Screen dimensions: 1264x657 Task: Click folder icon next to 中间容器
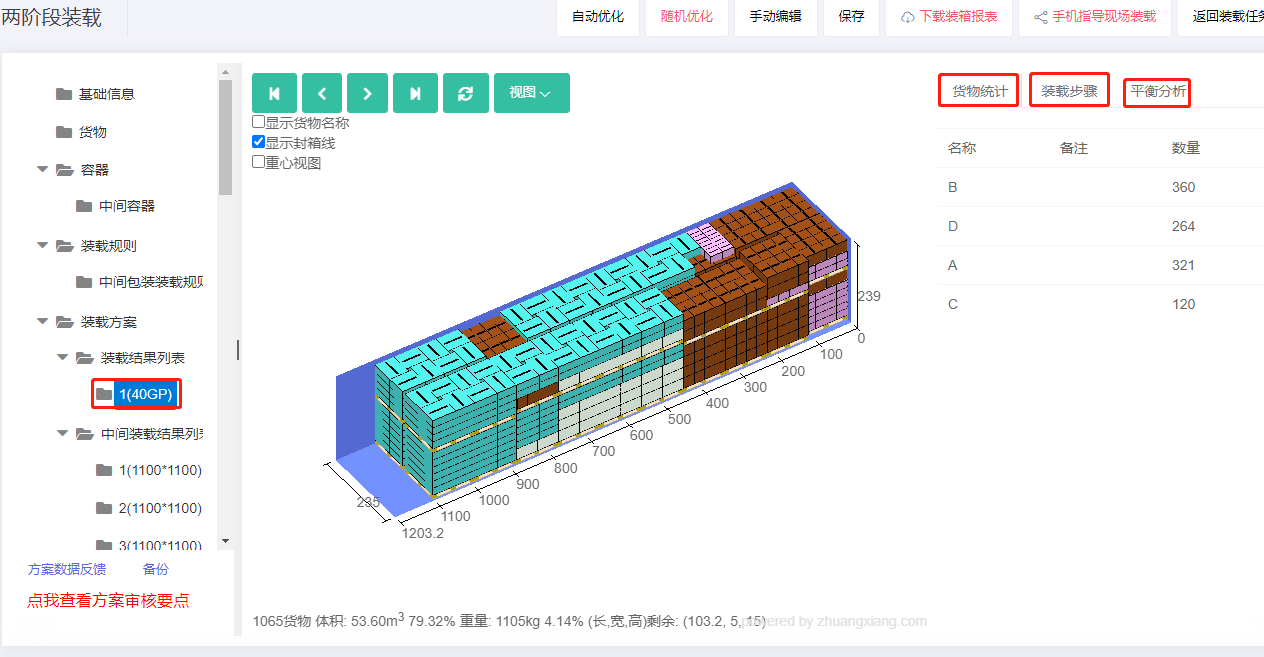tap(84, 206)
